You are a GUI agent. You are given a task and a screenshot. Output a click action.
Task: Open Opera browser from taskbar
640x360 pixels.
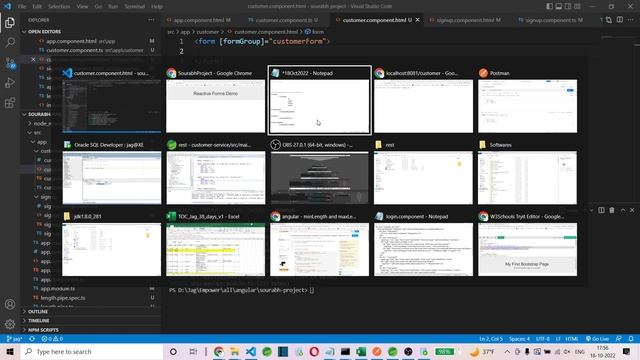(314, 351)
